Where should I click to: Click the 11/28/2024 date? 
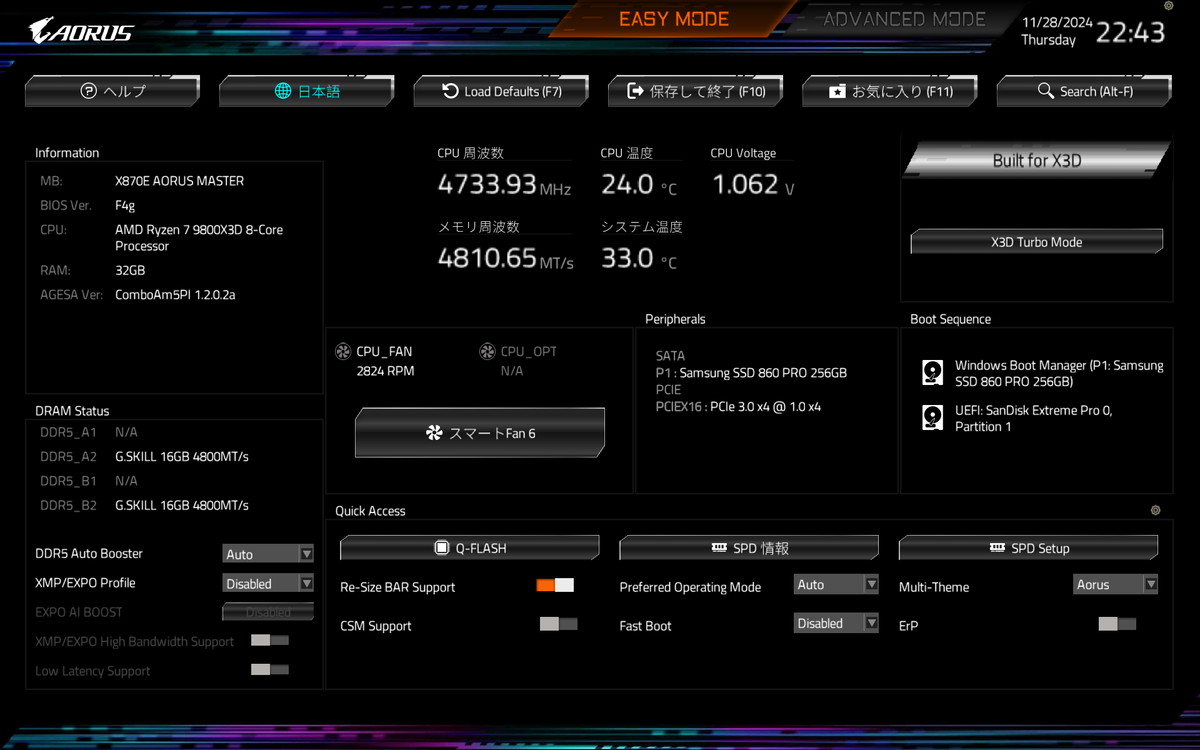[1055, 21]
